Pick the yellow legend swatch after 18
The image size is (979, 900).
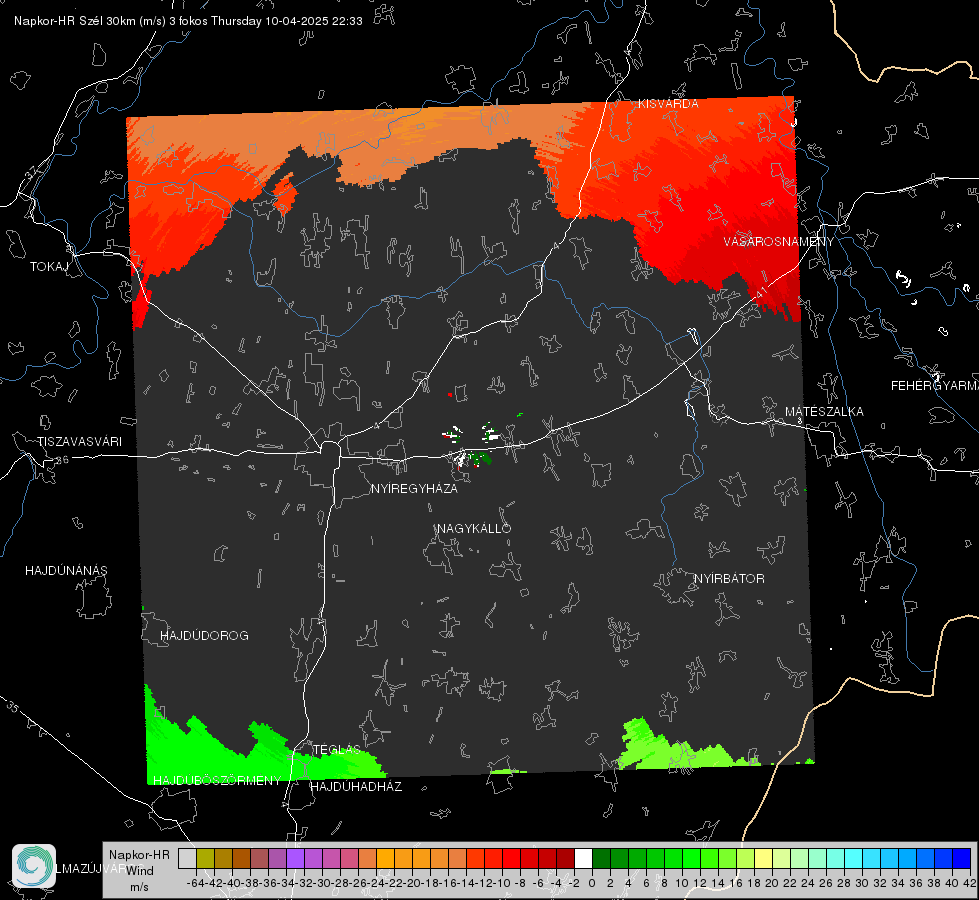pos(764,858)
